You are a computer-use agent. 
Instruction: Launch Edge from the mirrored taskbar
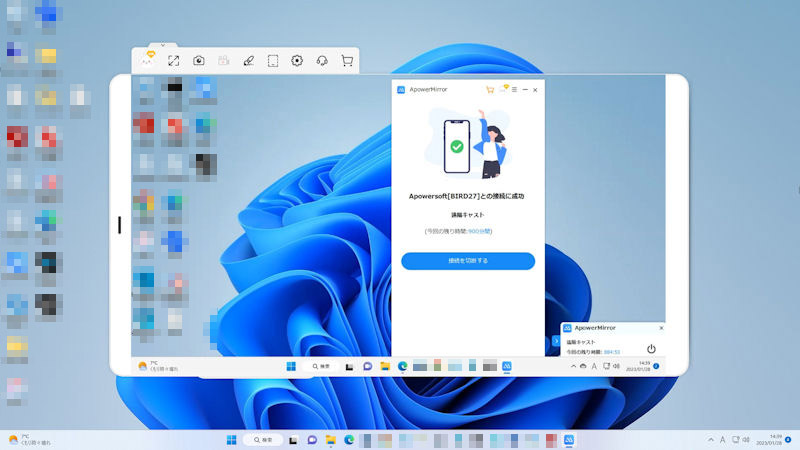click(403, 366)
